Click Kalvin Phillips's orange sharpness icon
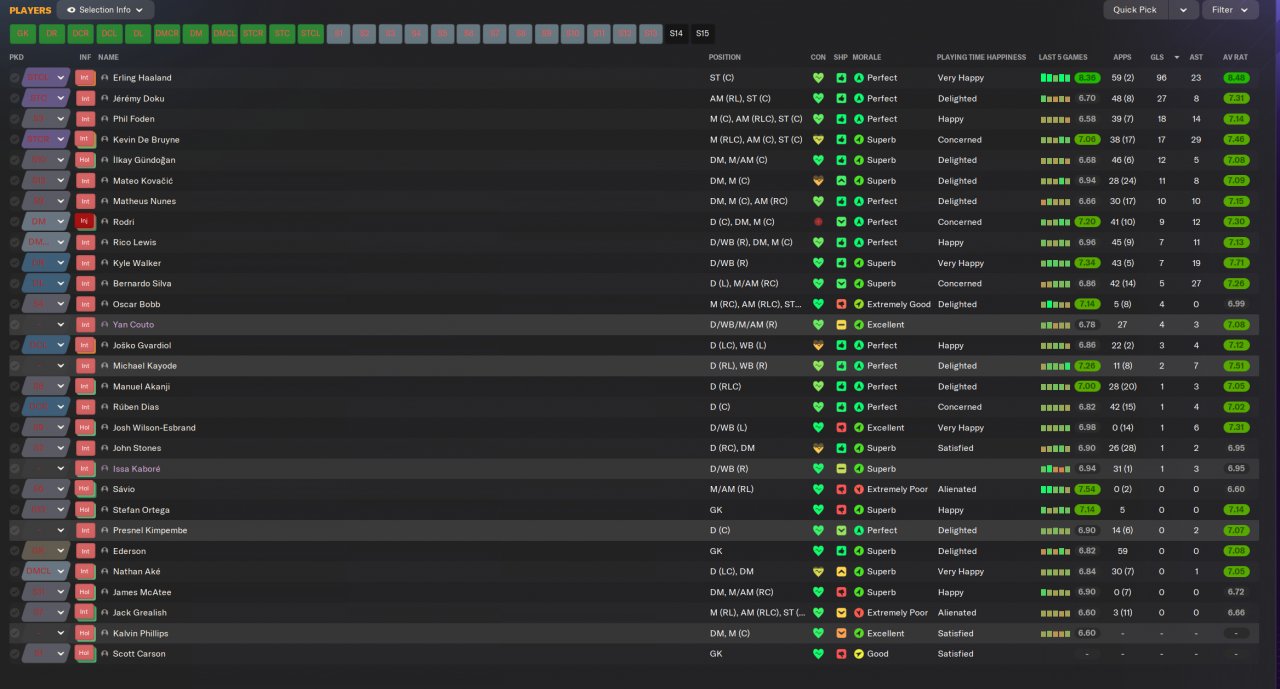This screenshot has width=1280, height=689. (x=841, y=633)
